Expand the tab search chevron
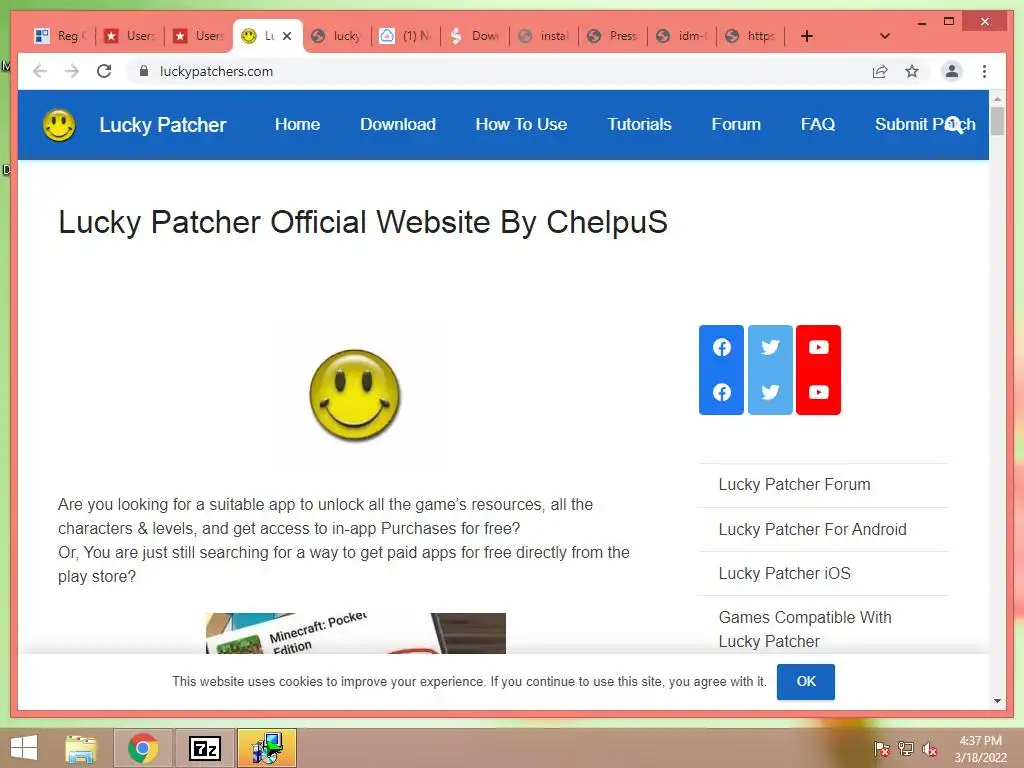 [885, 36]
